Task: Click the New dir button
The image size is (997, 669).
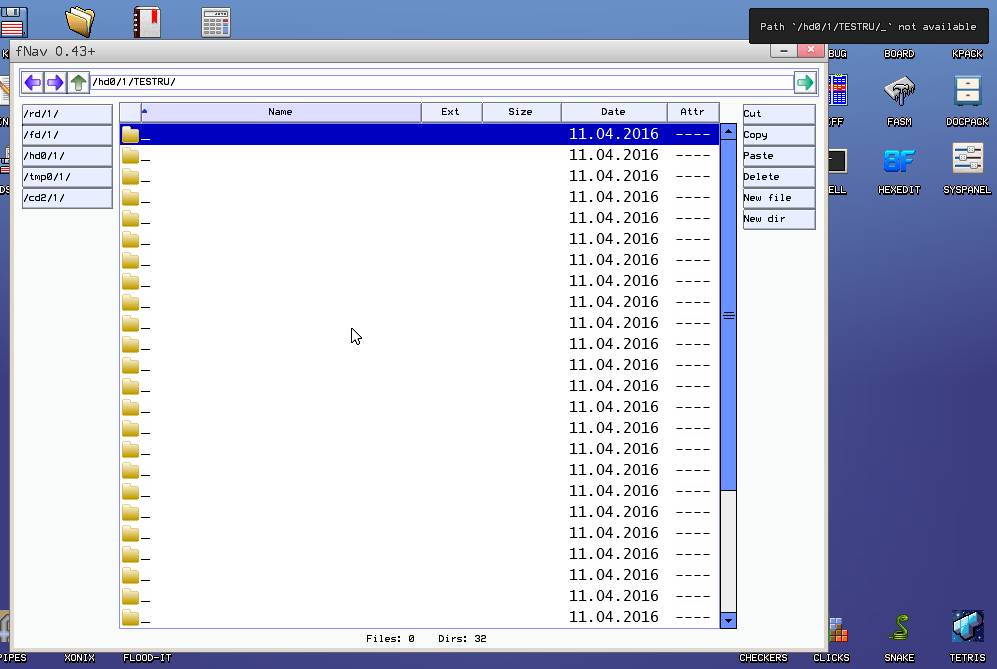Action: (778, 219)
